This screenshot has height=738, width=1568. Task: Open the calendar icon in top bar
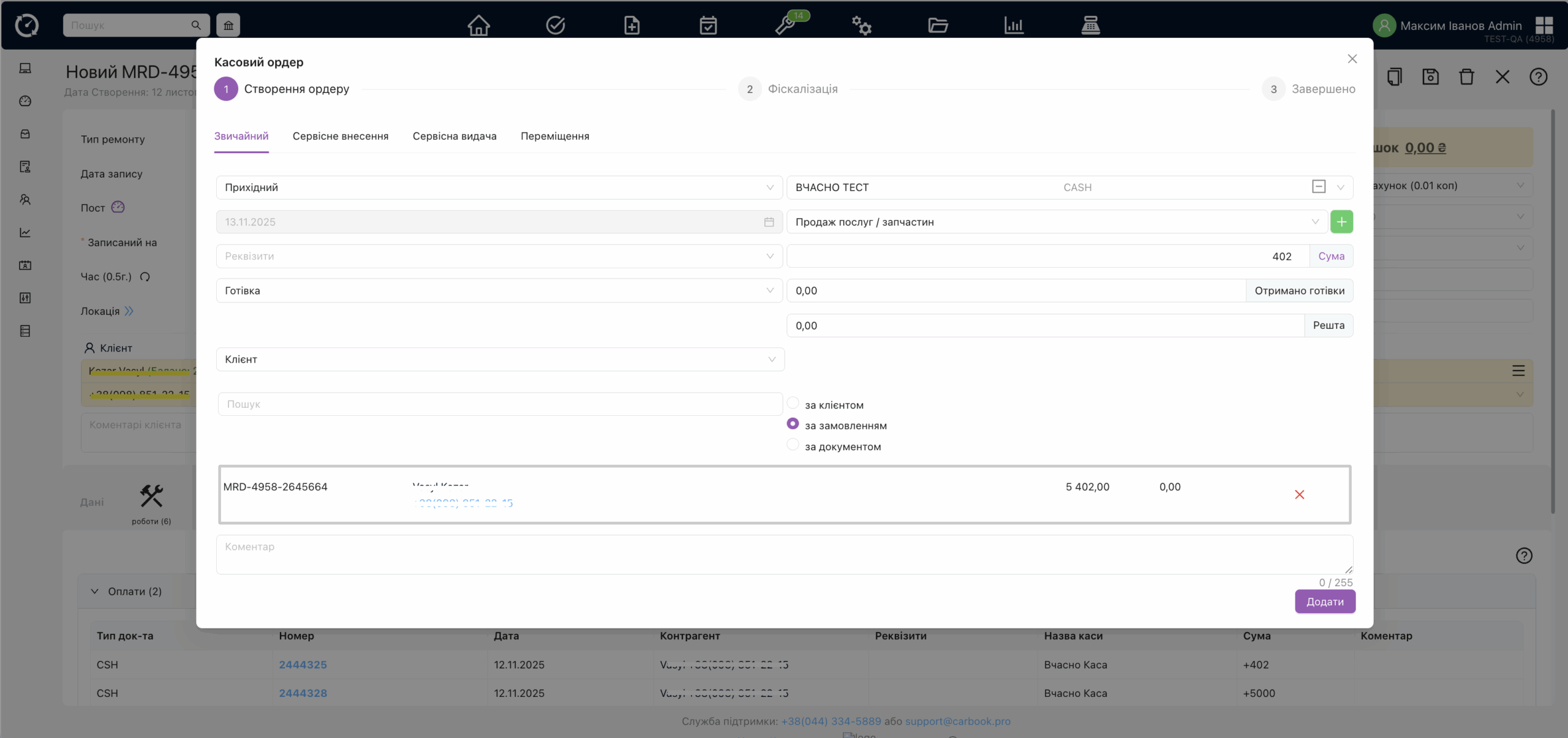click(x=708, y=26)
